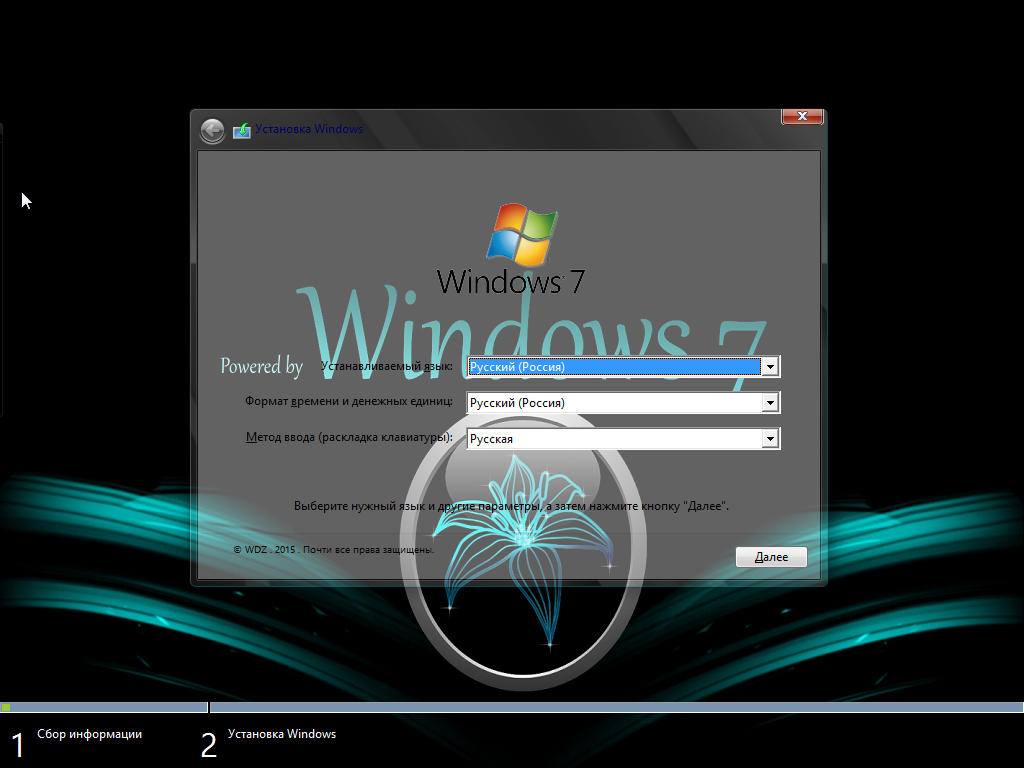This screenshot has height=768, width=1024.
Task: Click the Сбор информации step label
Action: pyautogui.click(x=89, y=734)
